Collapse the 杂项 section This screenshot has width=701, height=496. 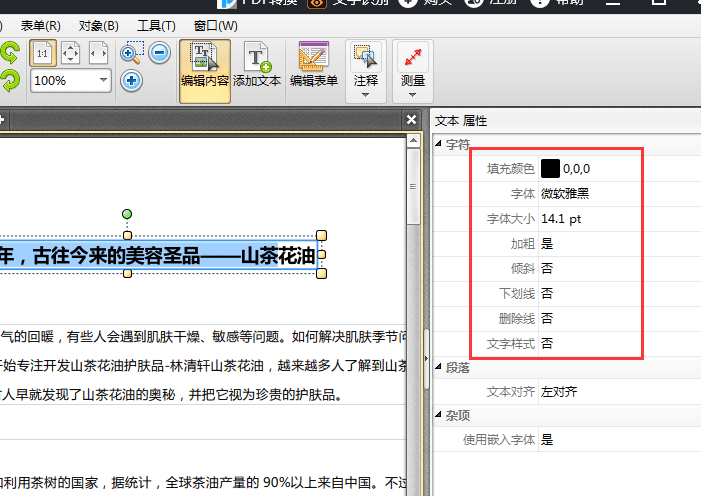tap(439, 415)
